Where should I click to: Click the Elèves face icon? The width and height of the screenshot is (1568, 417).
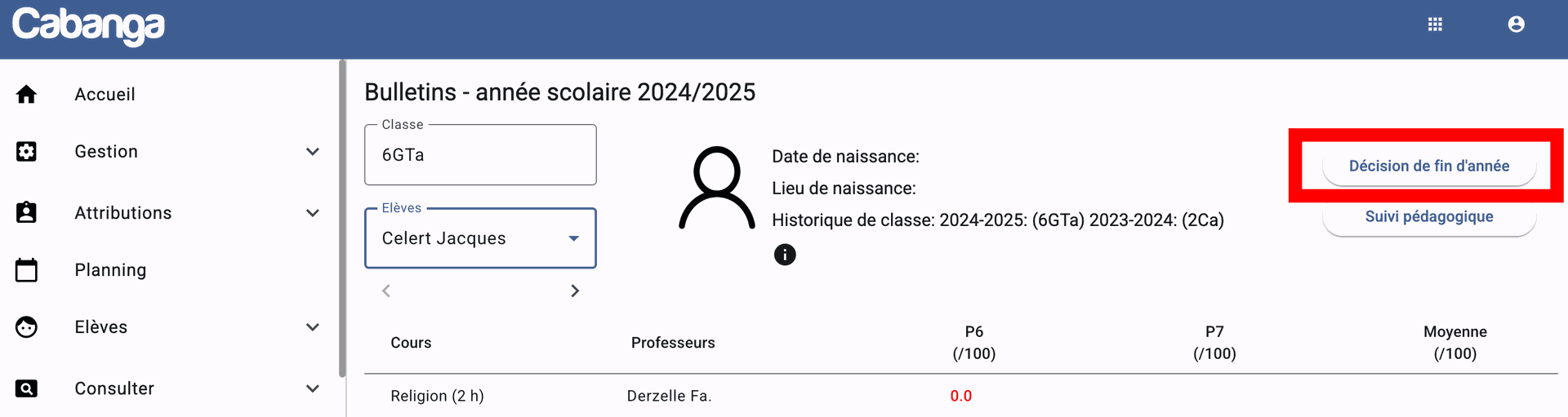point(26,327)
